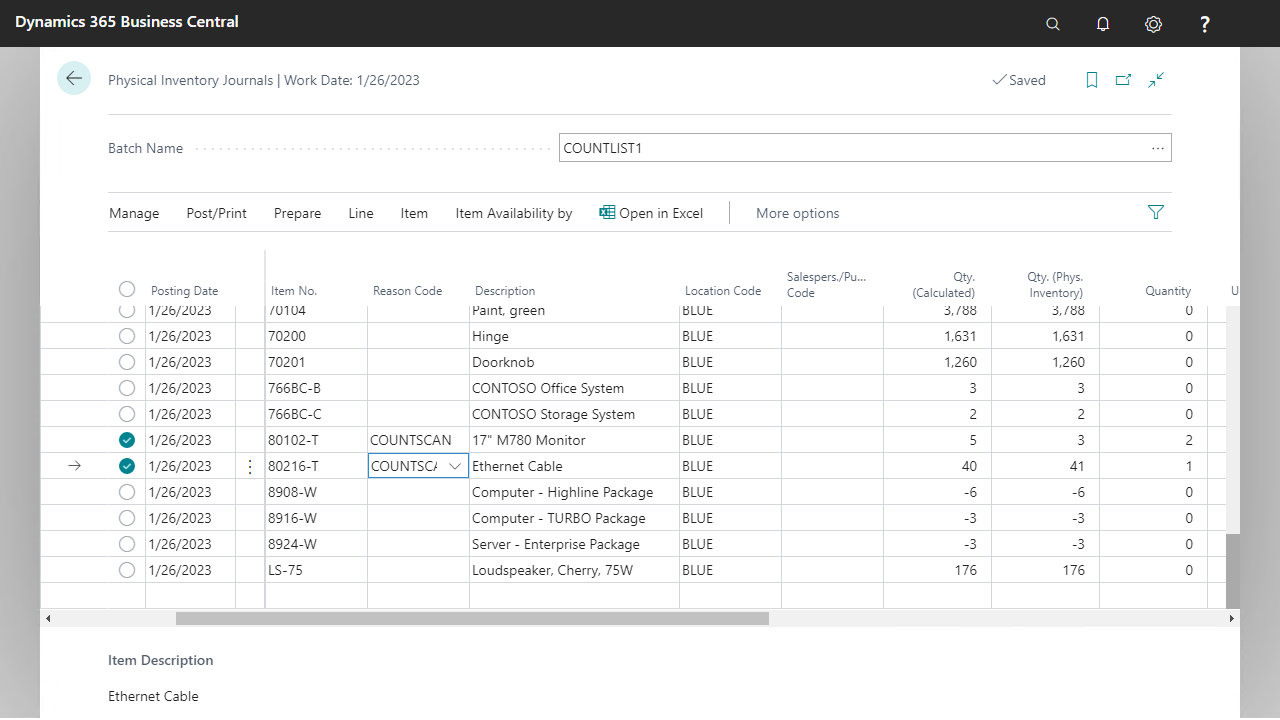Open the Line menu
Viewport: 1280px width, 720px height.
tap(361, 213)
